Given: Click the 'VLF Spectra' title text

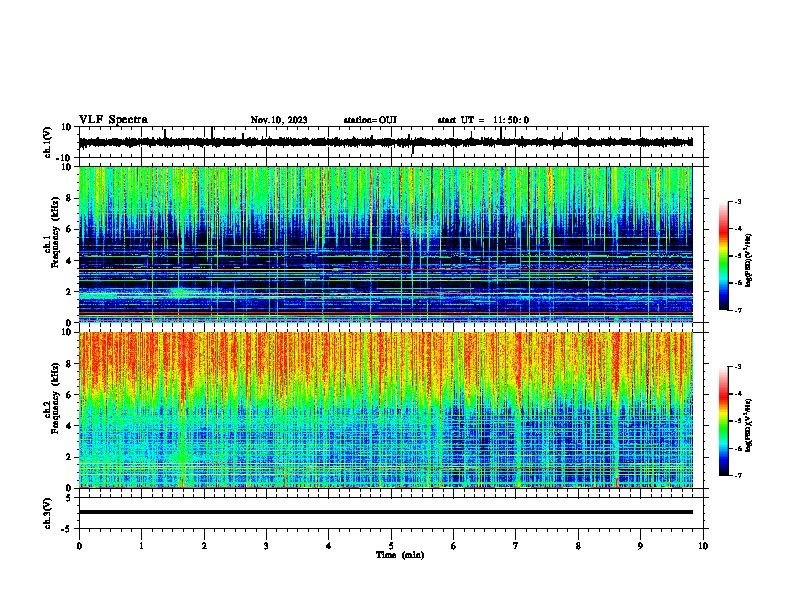Looking at the screenshot, I should (113, 120).
